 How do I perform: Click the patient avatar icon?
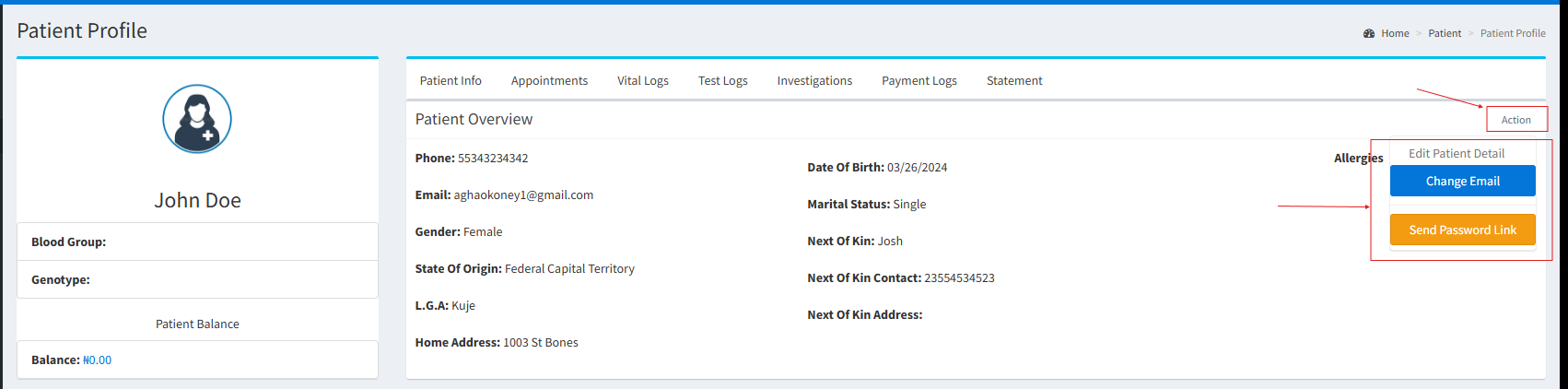(x=197, y=119)
